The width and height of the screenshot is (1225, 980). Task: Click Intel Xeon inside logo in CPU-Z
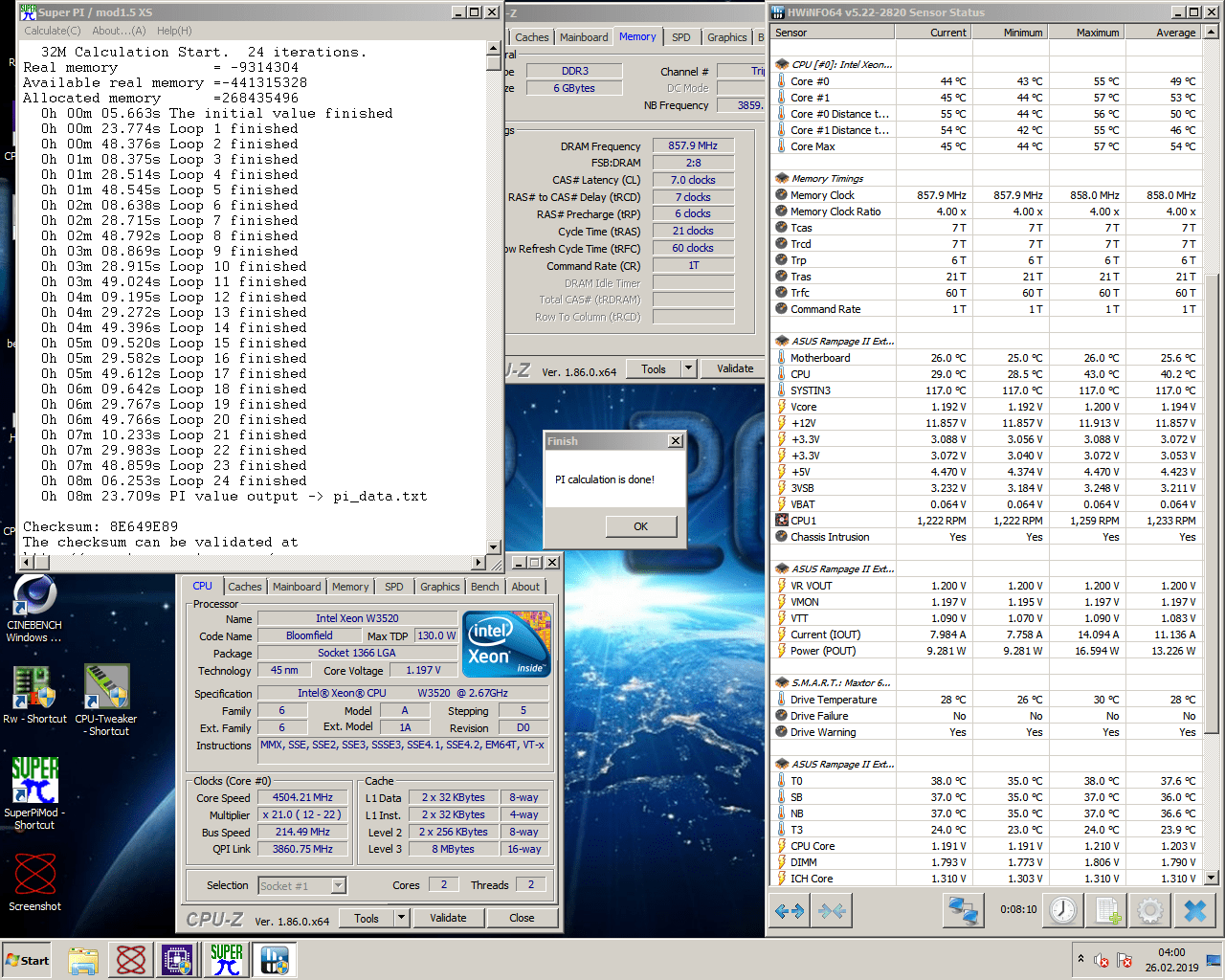click(x=507, y=643)
